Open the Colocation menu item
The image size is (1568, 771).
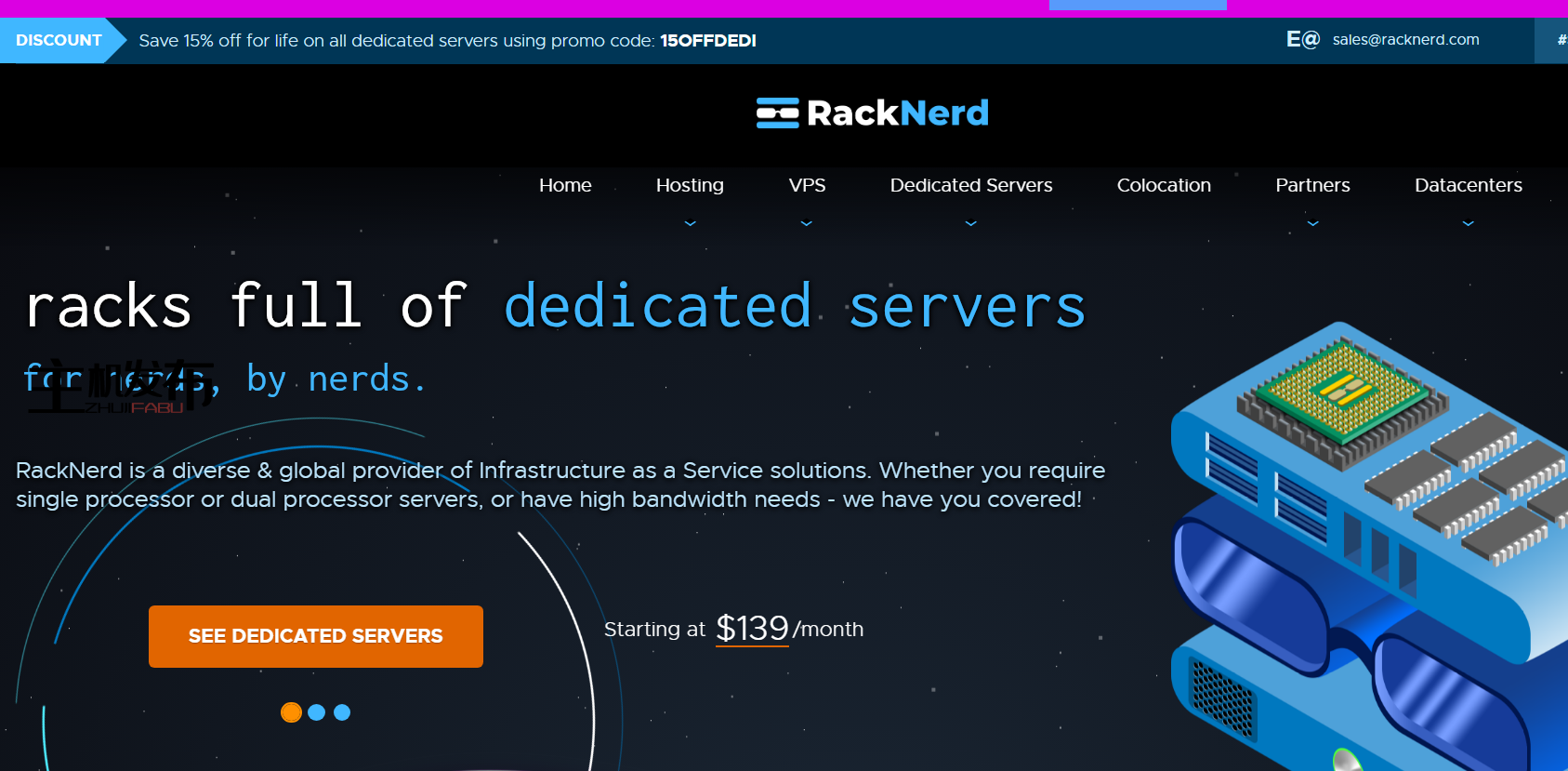[x=1164, y=185]
